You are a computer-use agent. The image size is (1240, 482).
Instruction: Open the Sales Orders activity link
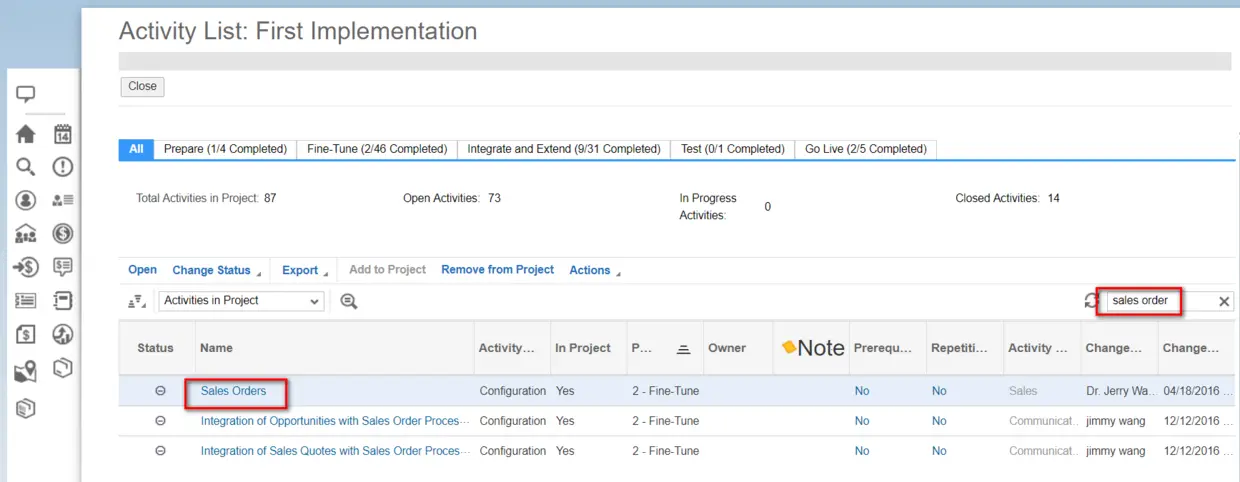(x=234, y=391)
